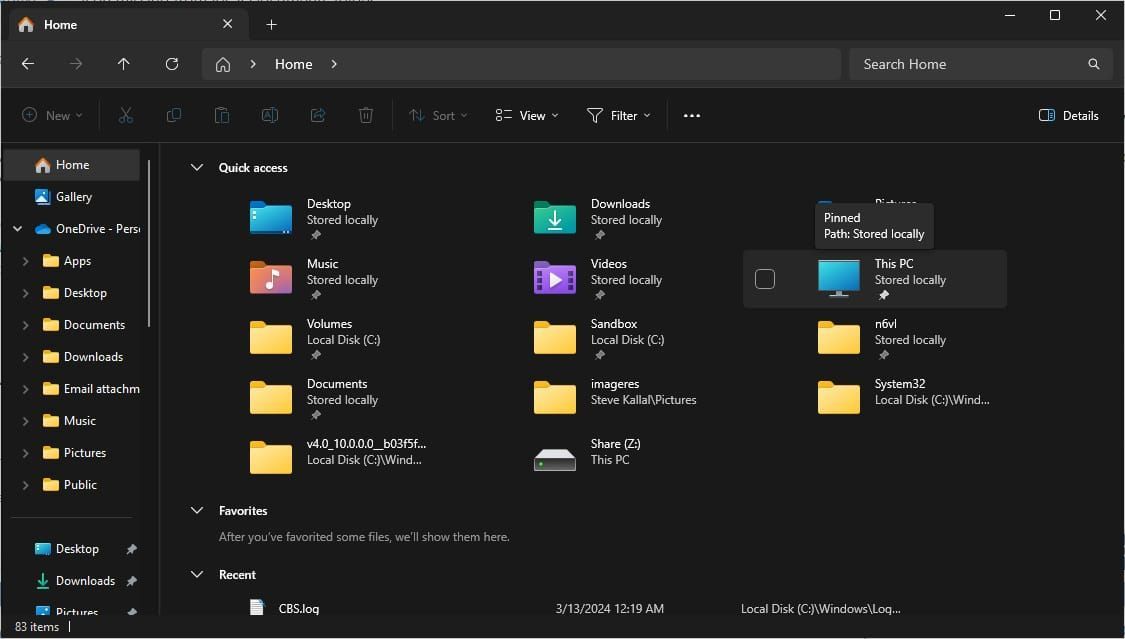
Task: Copy the selected item with the Copy icon
Action: coord(173,115)
